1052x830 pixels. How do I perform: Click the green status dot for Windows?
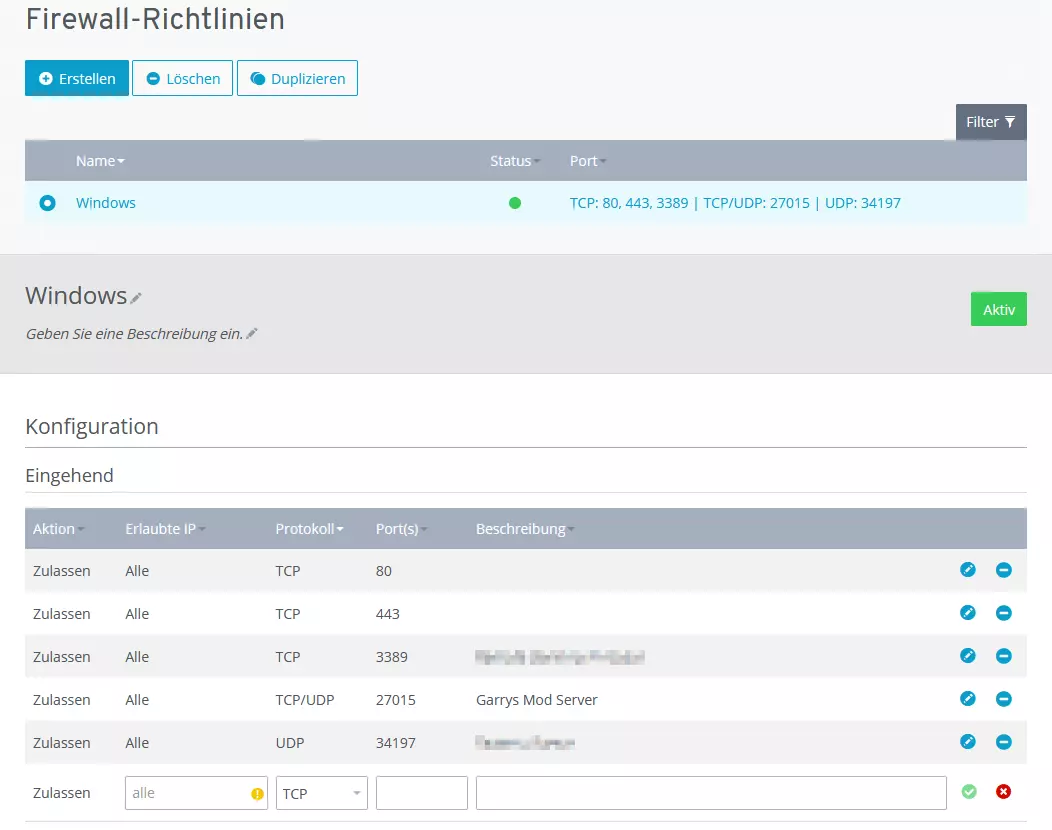coord(515,203)
